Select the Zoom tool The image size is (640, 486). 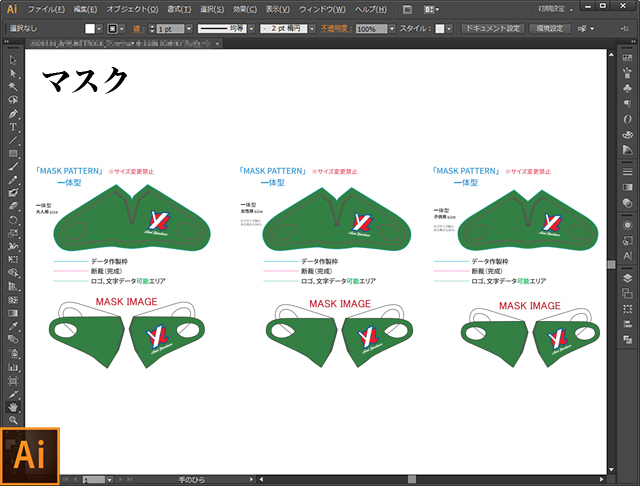point(13,420)
